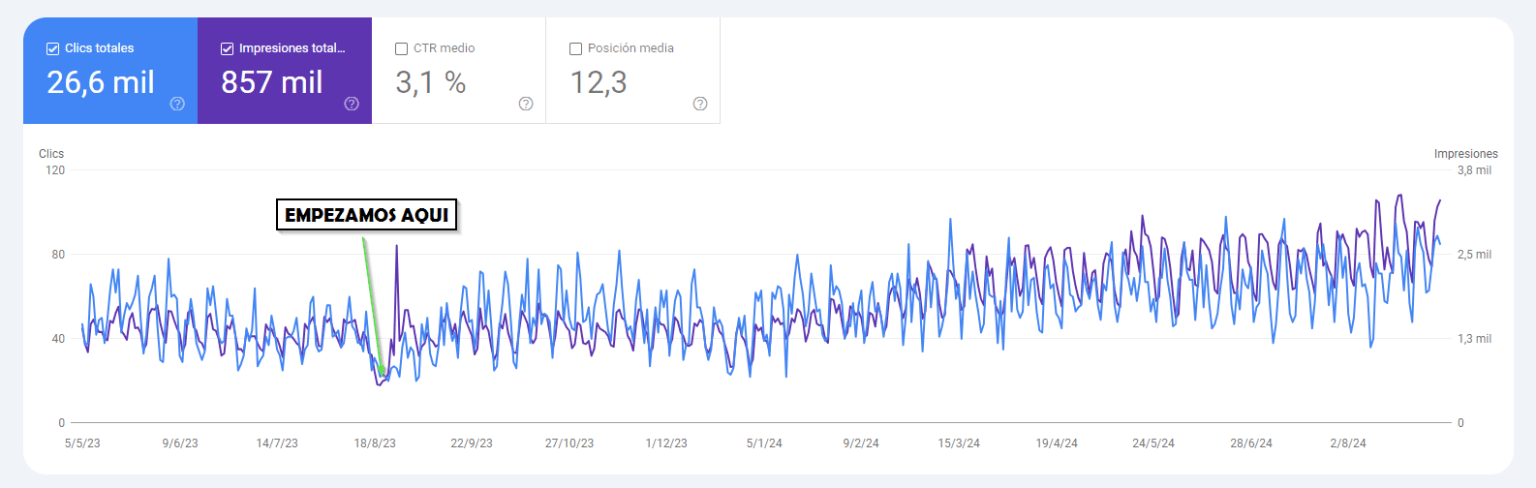This screenshot has width=1536, height=488.
Task: Click the 18/8/23 date on the axis
Action: (374, 443)
